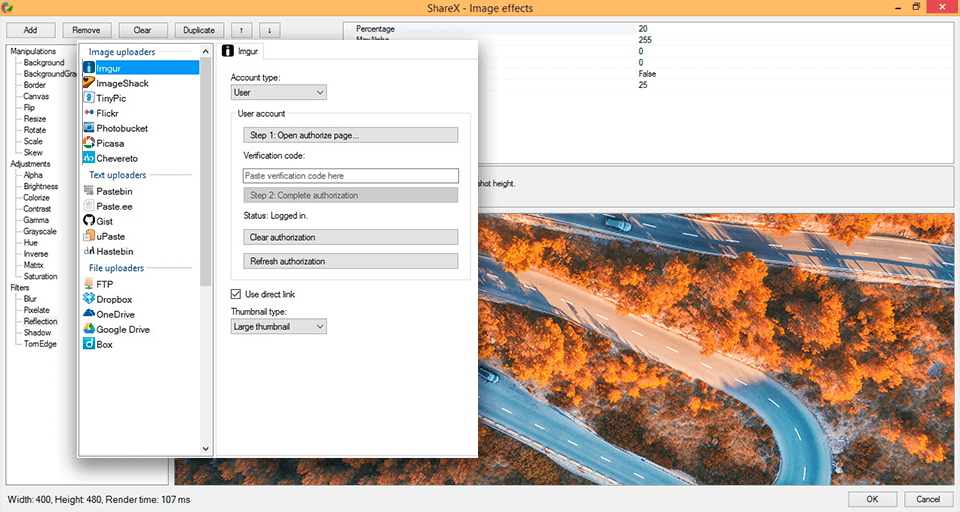The image size is (960, 512).
Task: Select Scale in the effects tree
Action: click(x=33, y=141)
